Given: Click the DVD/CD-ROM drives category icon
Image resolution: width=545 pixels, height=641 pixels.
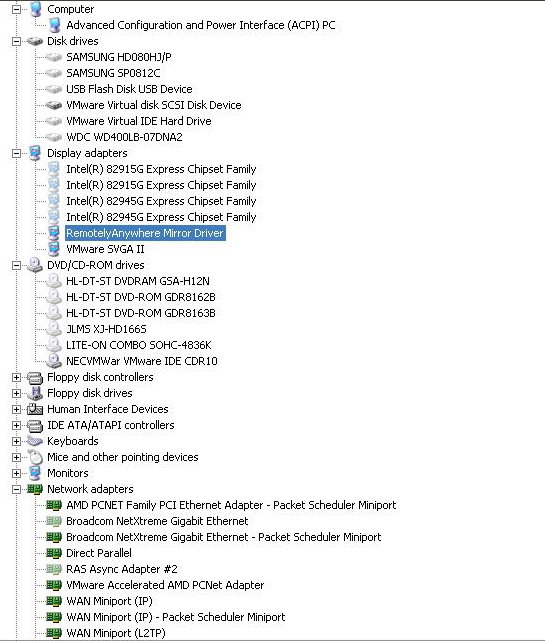Looking at the screenshot, I should (x=35, y=265).
